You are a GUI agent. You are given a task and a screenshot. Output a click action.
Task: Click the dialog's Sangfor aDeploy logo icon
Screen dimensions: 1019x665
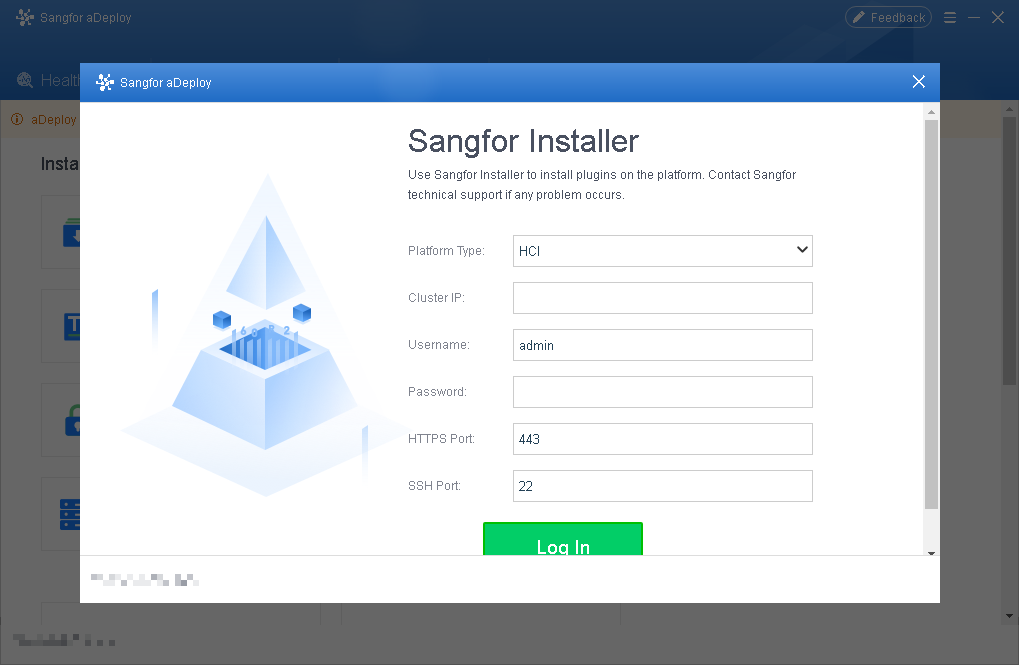point(105,82)
